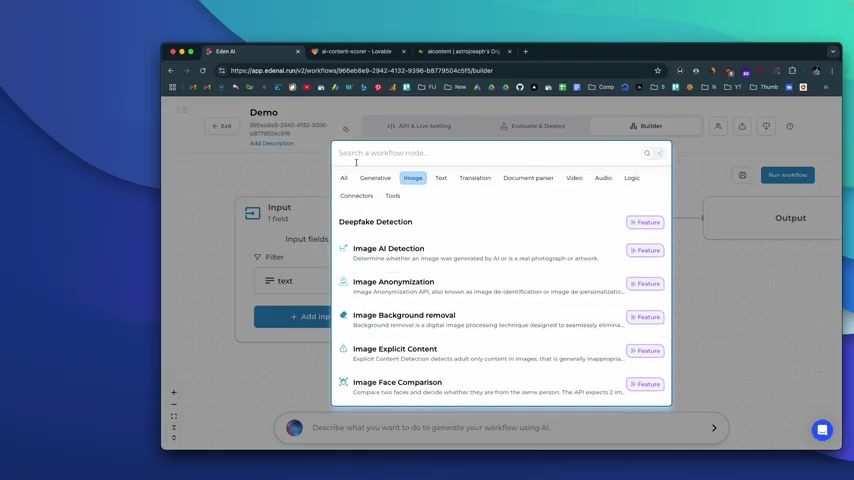Select the Generative category filter

375,178
